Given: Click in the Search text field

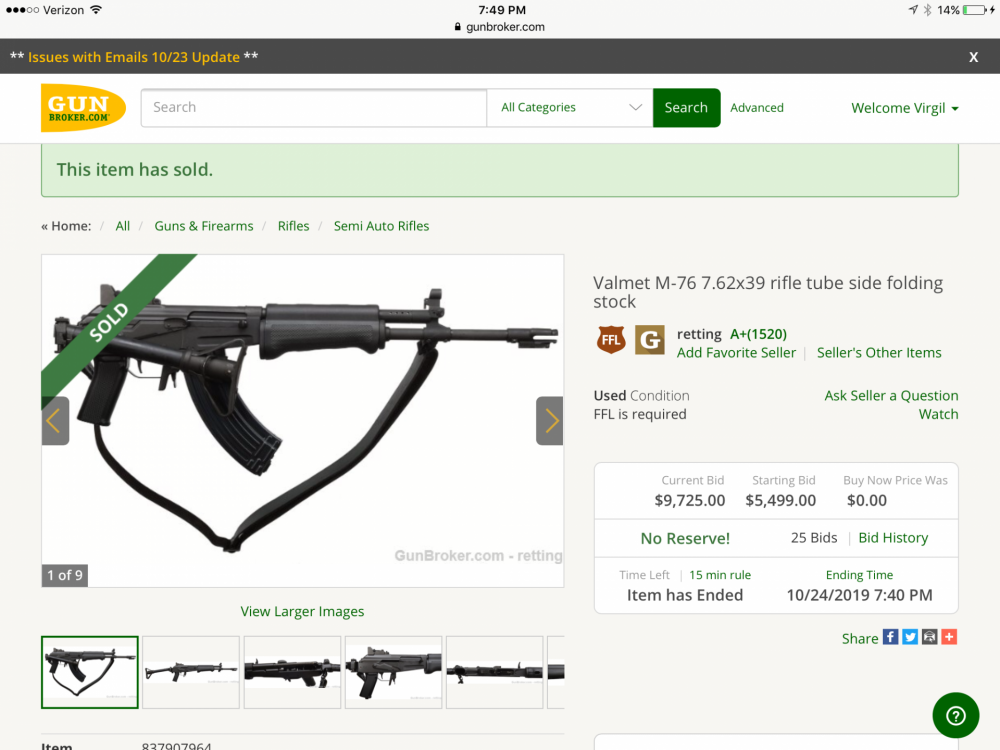Looking at the screenshot, I should (x=314, y=108).
